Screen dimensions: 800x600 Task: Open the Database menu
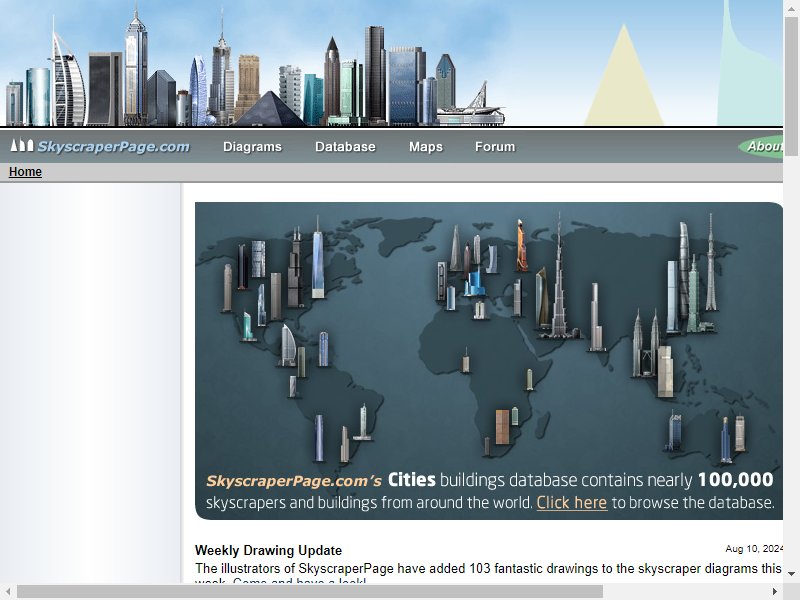coord(345,147)
